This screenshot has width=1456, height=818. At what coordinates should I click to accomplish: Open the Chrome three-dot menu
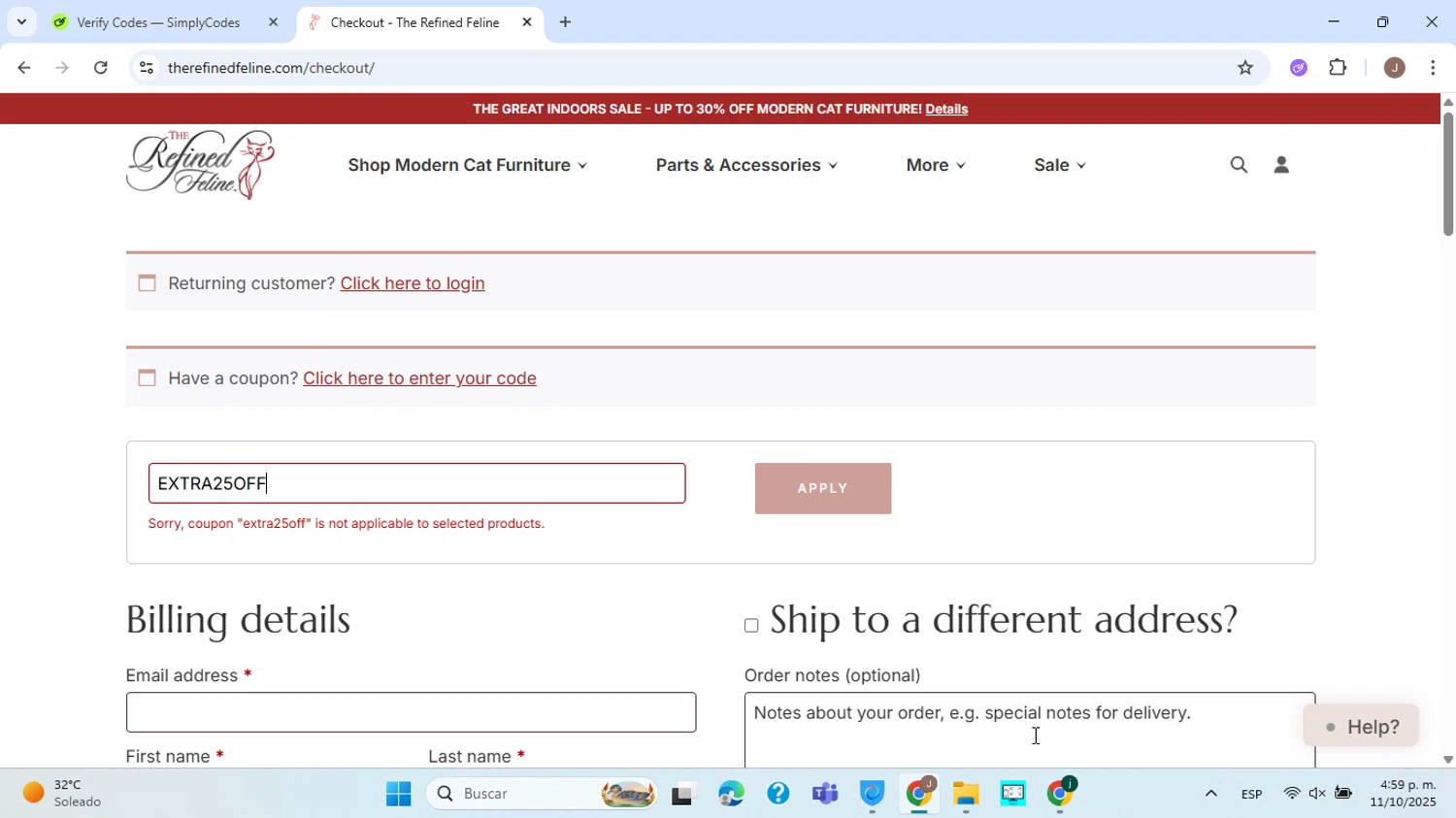click(1434, 68)
